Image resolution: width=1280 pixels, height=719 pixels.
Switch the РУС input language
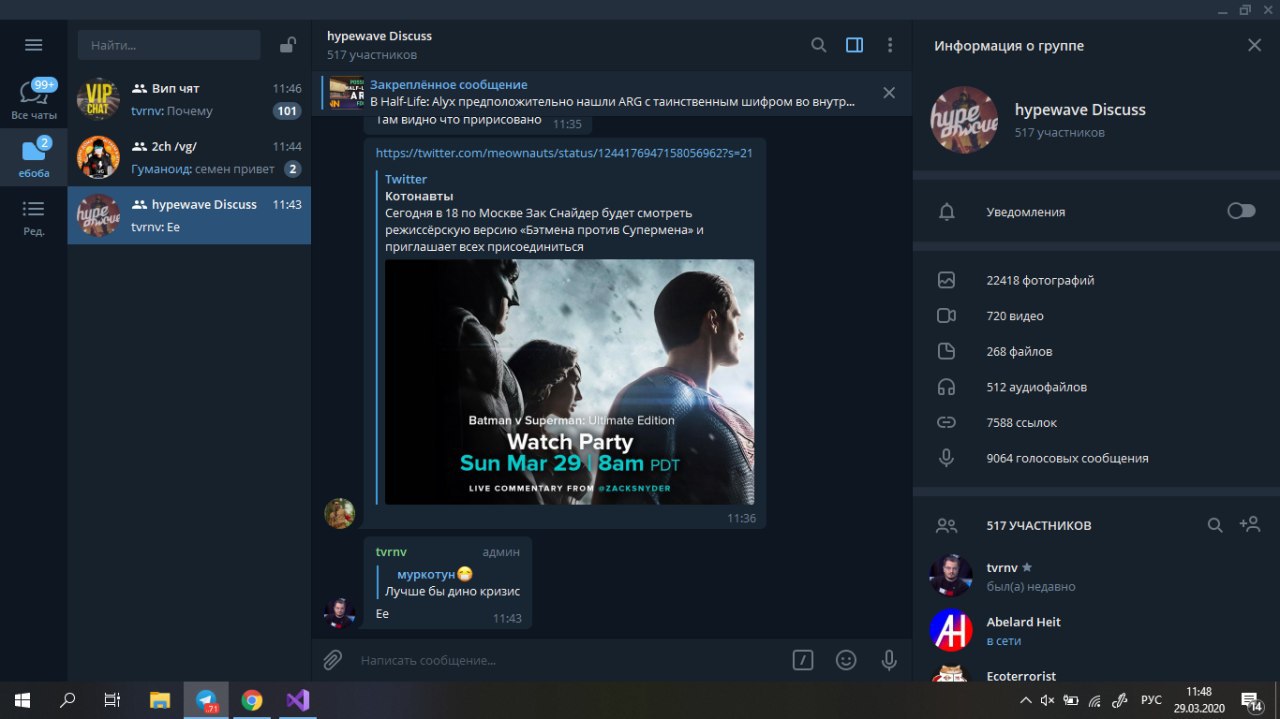[x=1151, y=700]
